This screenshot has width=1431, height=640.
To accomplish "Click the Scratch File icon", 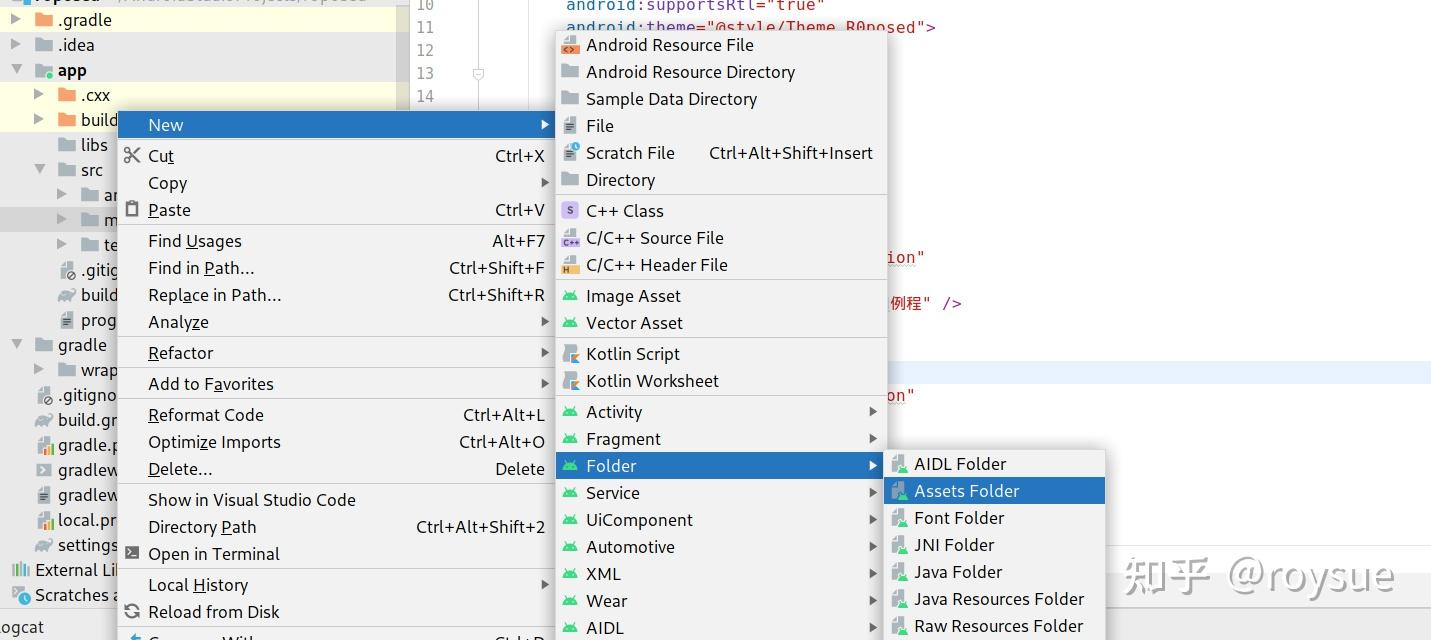I will pos(570,153).
